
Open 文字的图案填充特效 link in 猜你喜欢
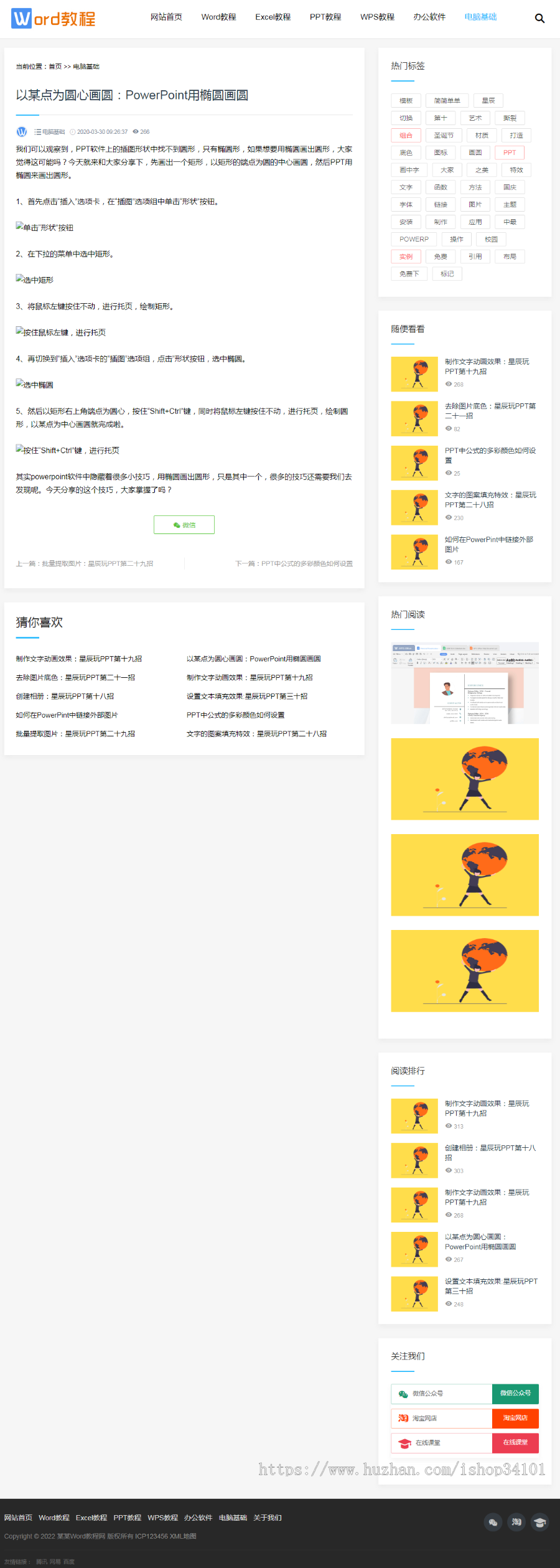[256, 734]
